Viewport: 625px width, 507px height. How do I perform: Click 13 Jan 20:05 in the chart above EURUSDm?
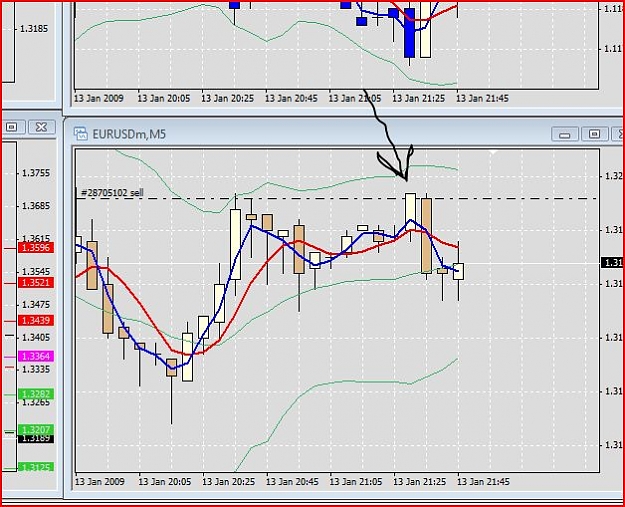(x=164, y=98)
